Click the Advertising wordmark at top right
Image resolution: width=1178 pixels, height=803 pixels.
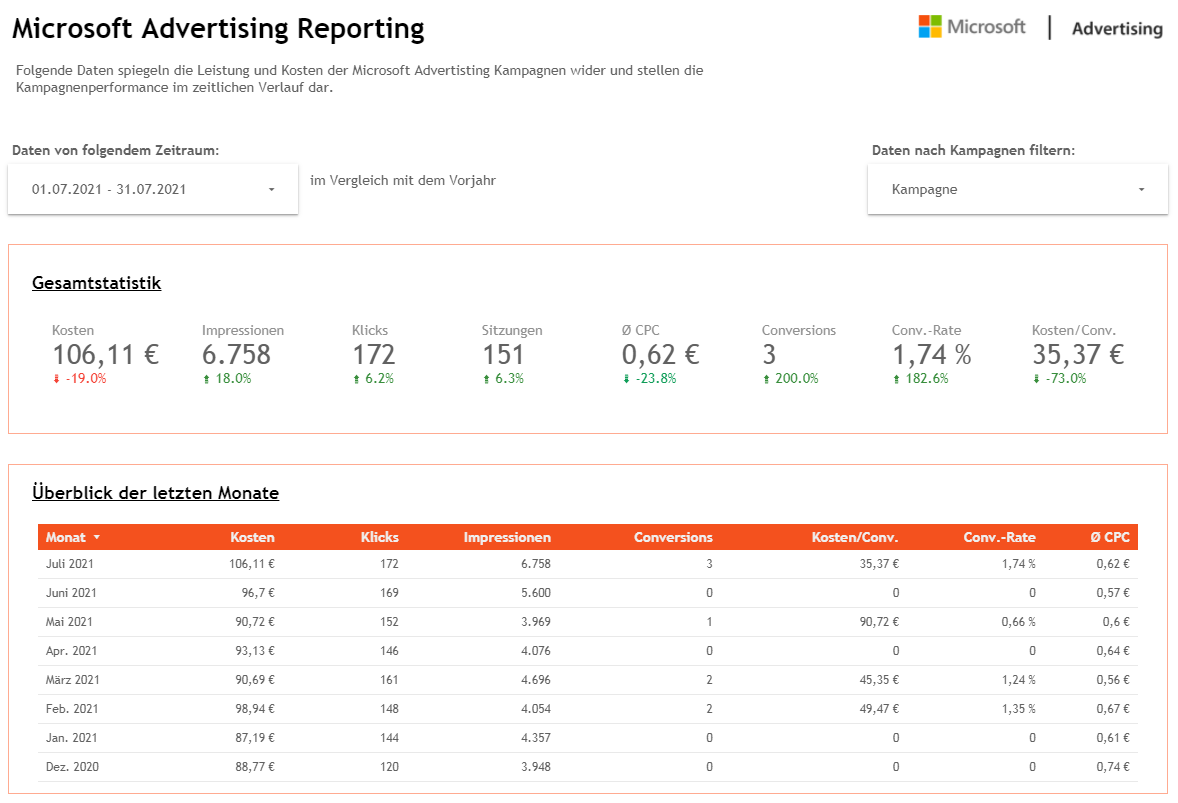1117,29
